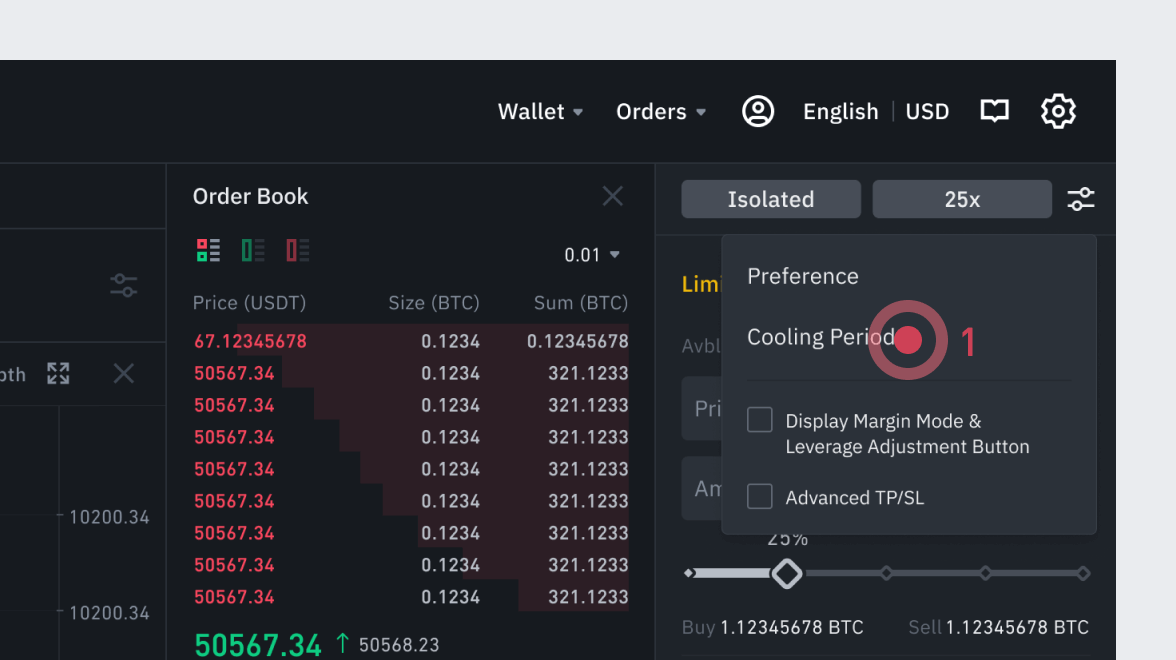Tick the Advanced TP/SL checkbox
Viewport: 1176px width, 660px height.
pyautogui.click(x=760, y=496)
